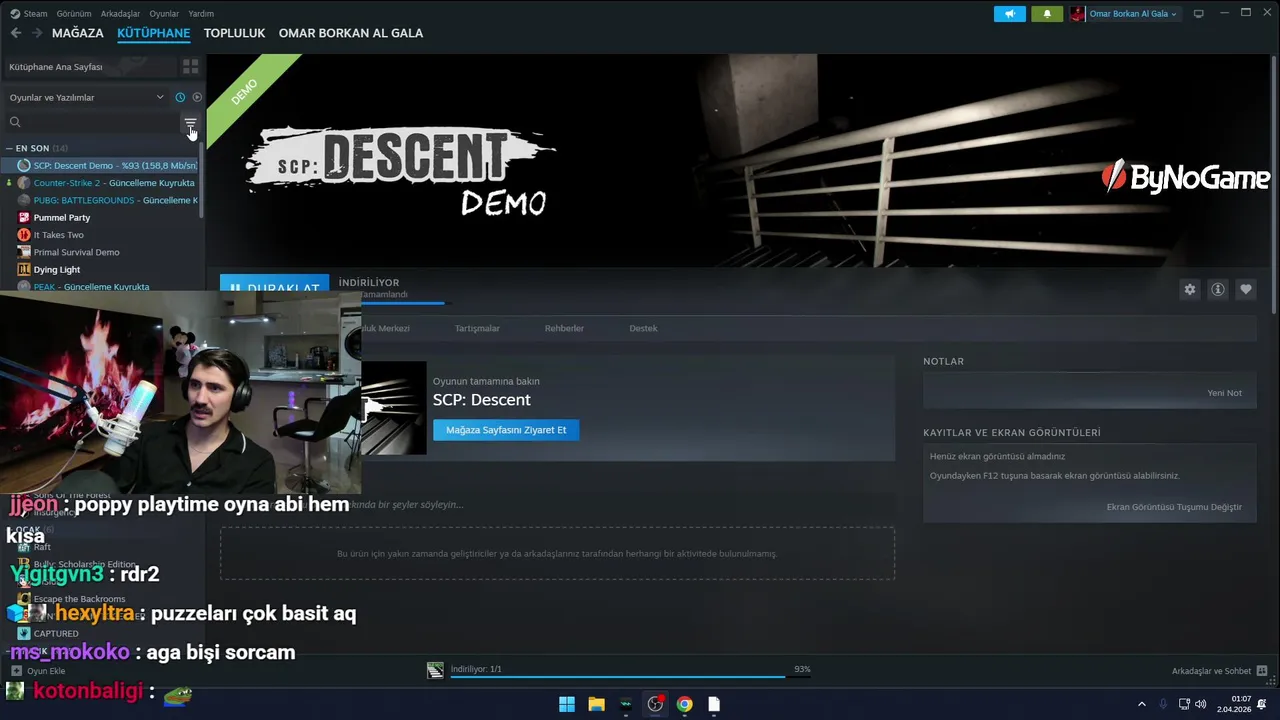Click Arkadaşlar ve Sohbet text
Image resolution: width=1280 pixels, height=720 pixels.
1211,671
